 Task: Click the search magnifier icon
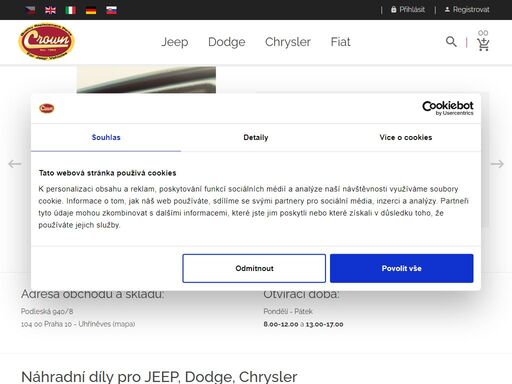(451, 42)
